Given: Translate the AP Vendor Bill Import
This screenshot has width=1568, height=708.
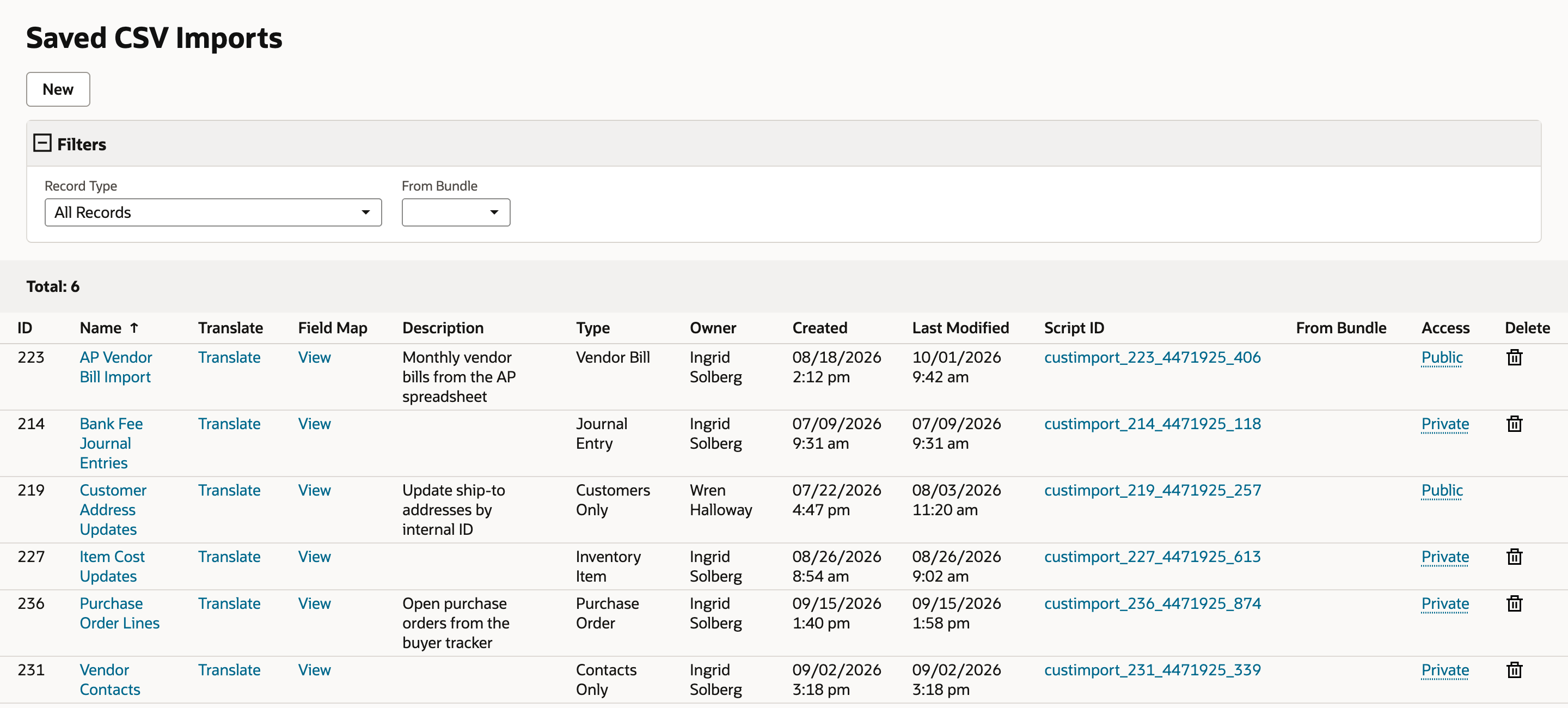Looking at the screenshot, I should (229, 357).
